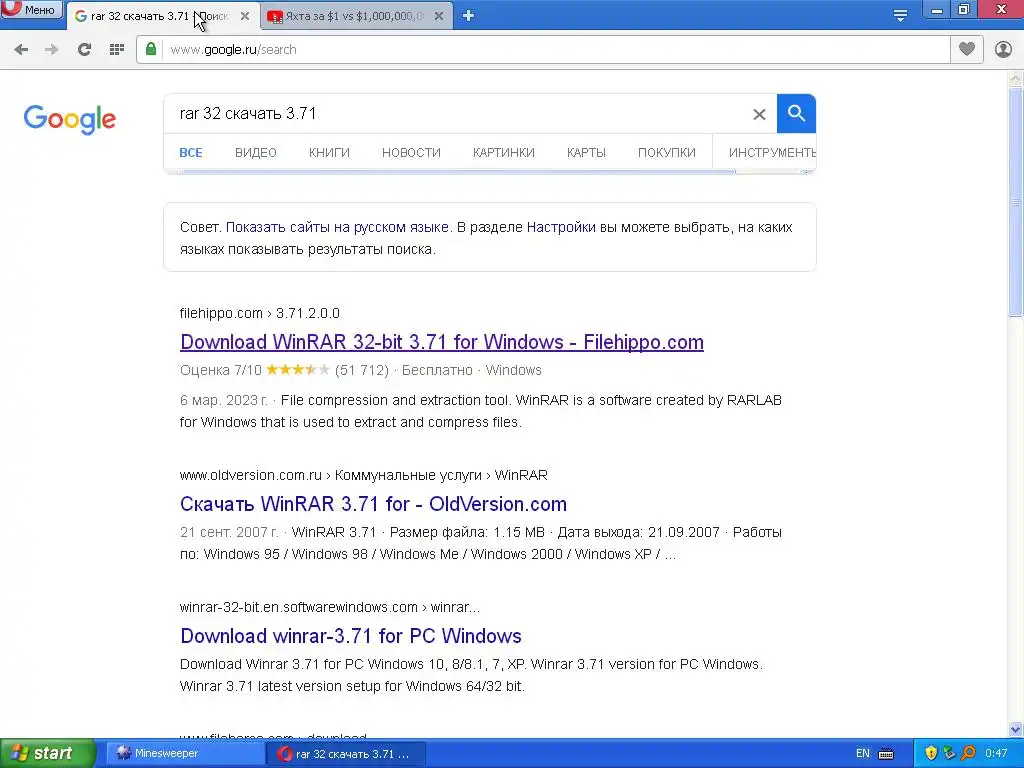
Task: Select the НОВОСТИ search filter
Action: click(411, 153)
